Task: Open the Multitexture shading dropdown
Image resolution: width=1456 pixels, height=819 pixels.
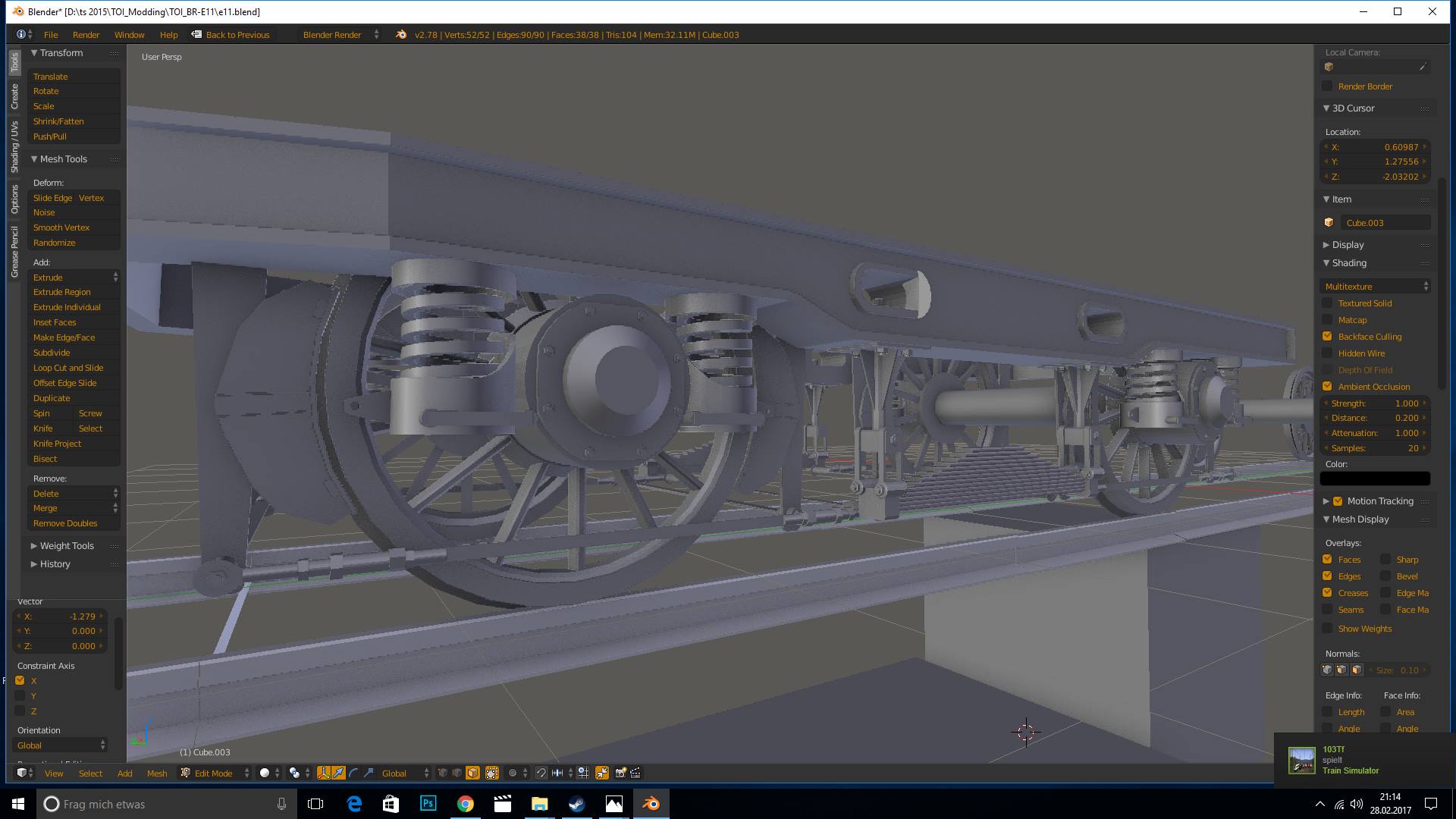Action: click(x=1375, y=286)
